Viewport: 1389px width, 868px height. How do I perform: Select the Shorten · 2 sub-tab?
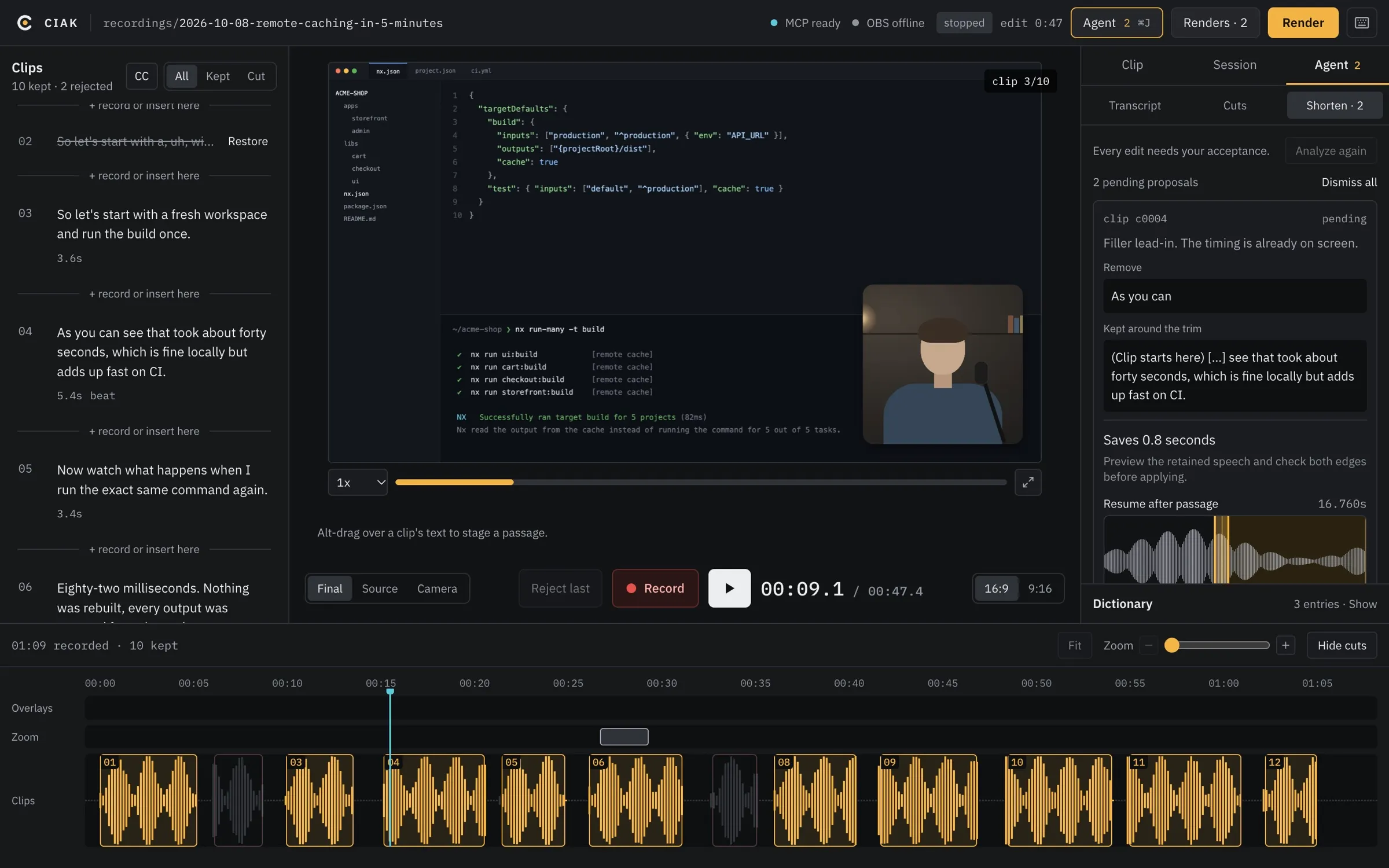coord(1335,105)
